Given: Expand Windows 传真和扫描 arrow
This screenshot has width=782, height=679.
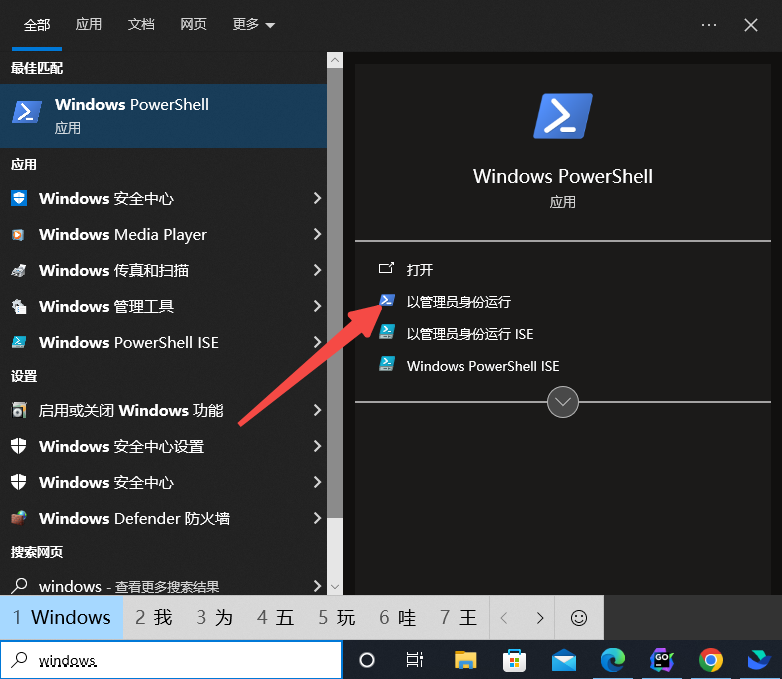Looking at the screenshot, I should coord(317,270).
